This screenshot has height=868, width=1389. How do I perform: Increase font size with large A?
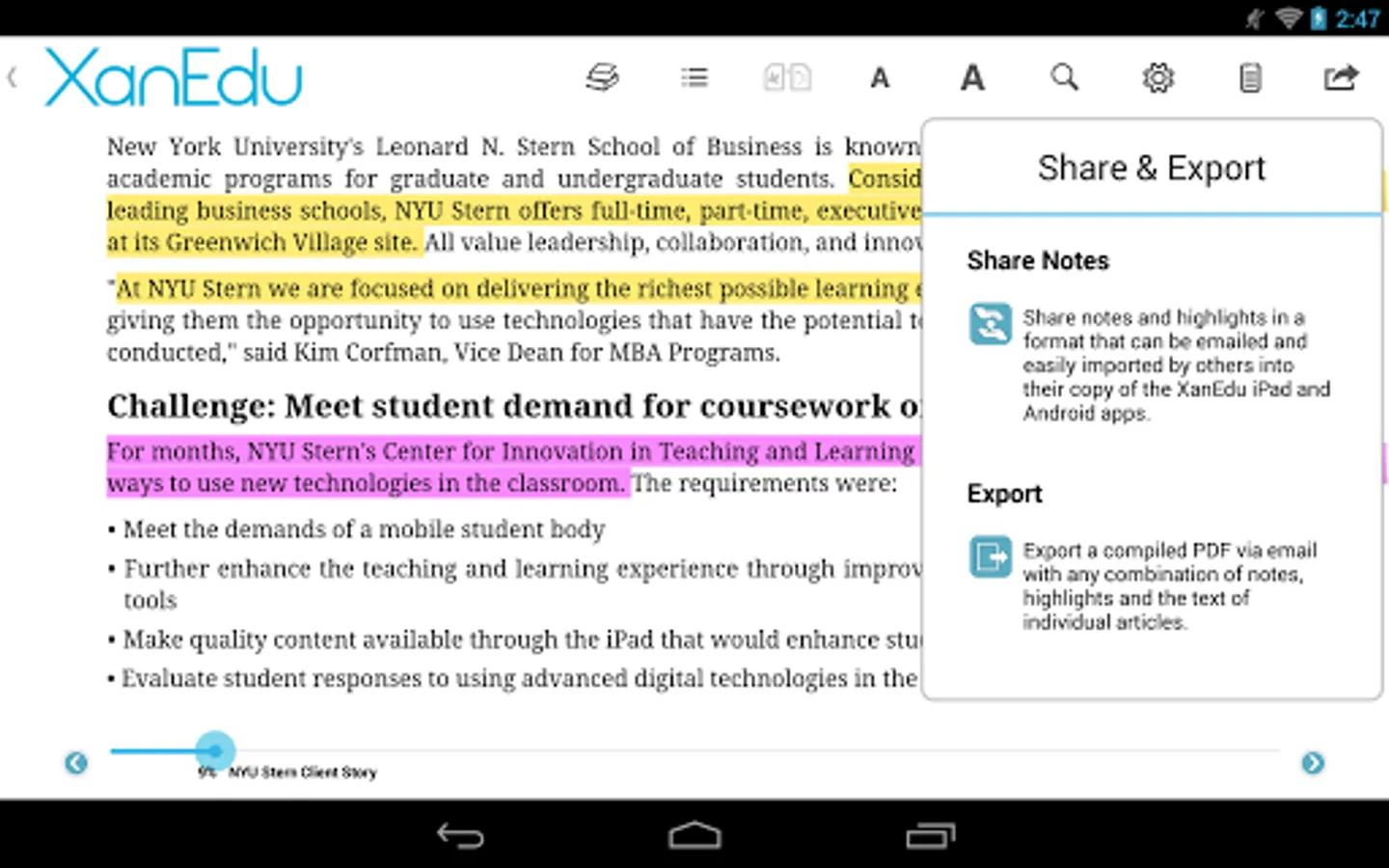click(972, 77)
